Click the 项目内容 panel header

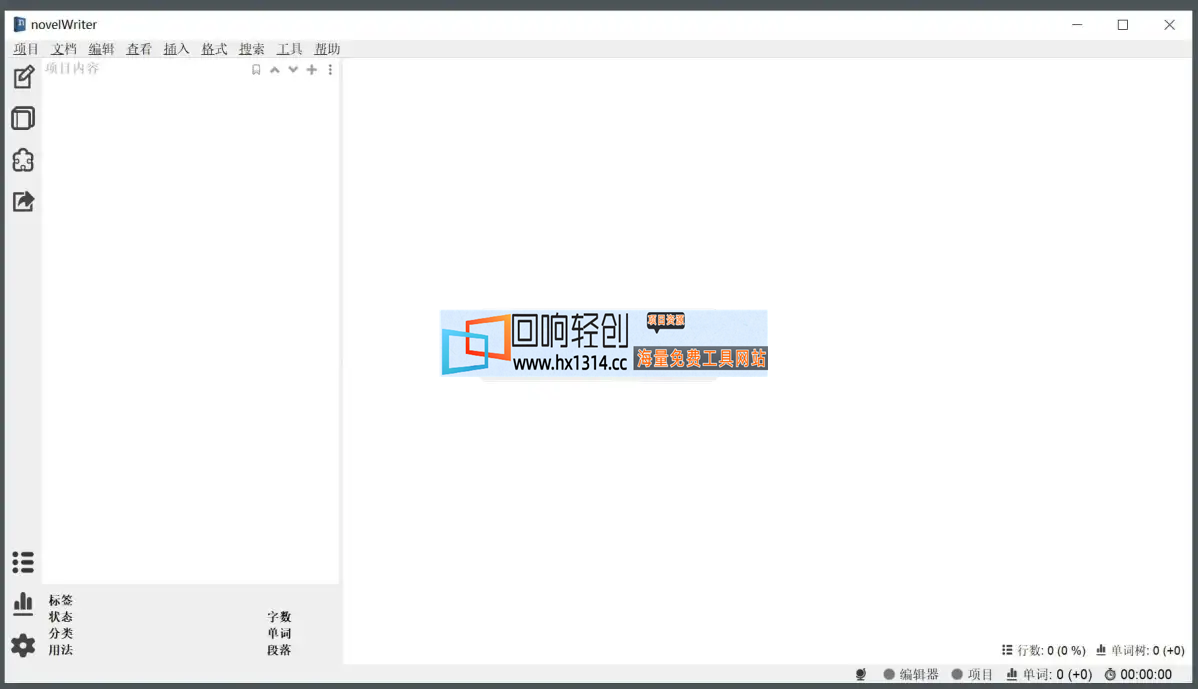coord(73,68)
